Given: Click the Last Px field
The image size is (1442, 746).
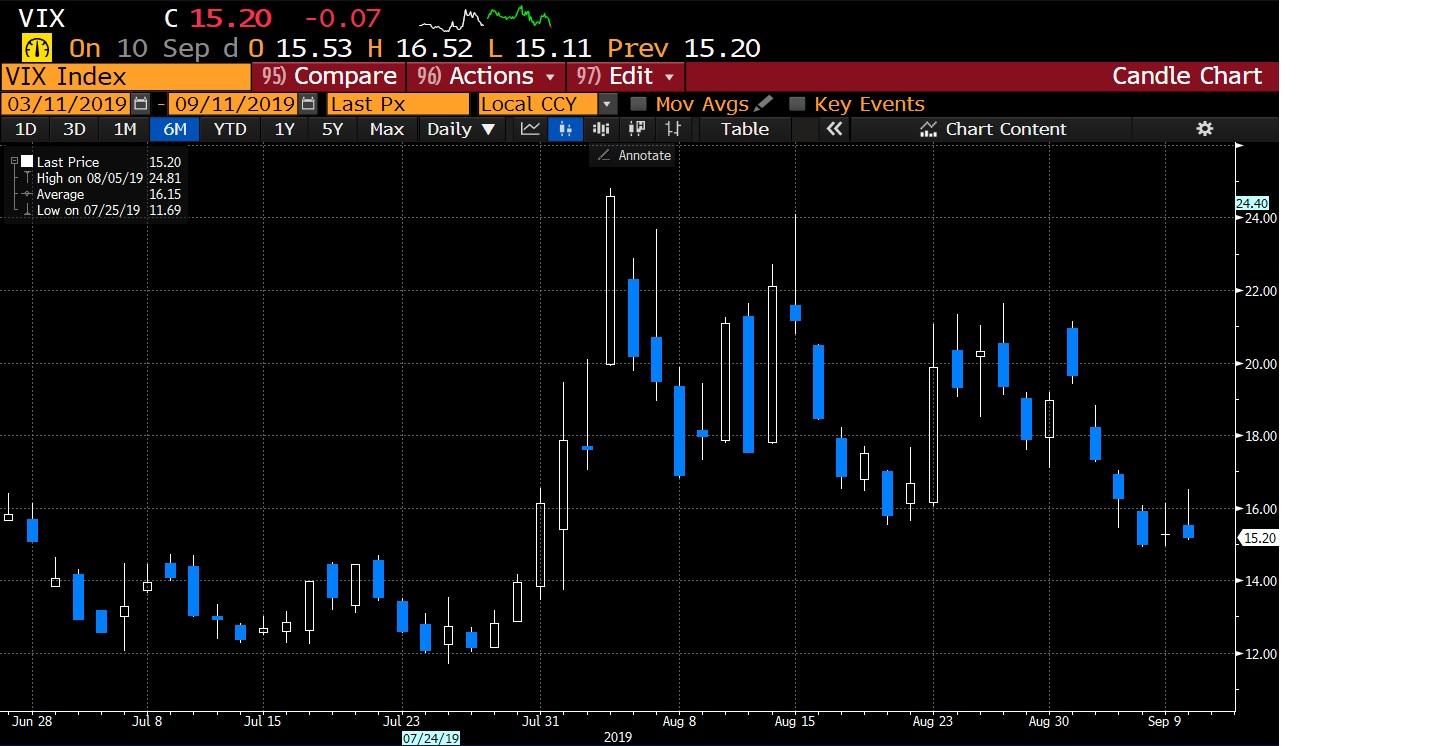Looking at the screenshot, I should point(398,104).
